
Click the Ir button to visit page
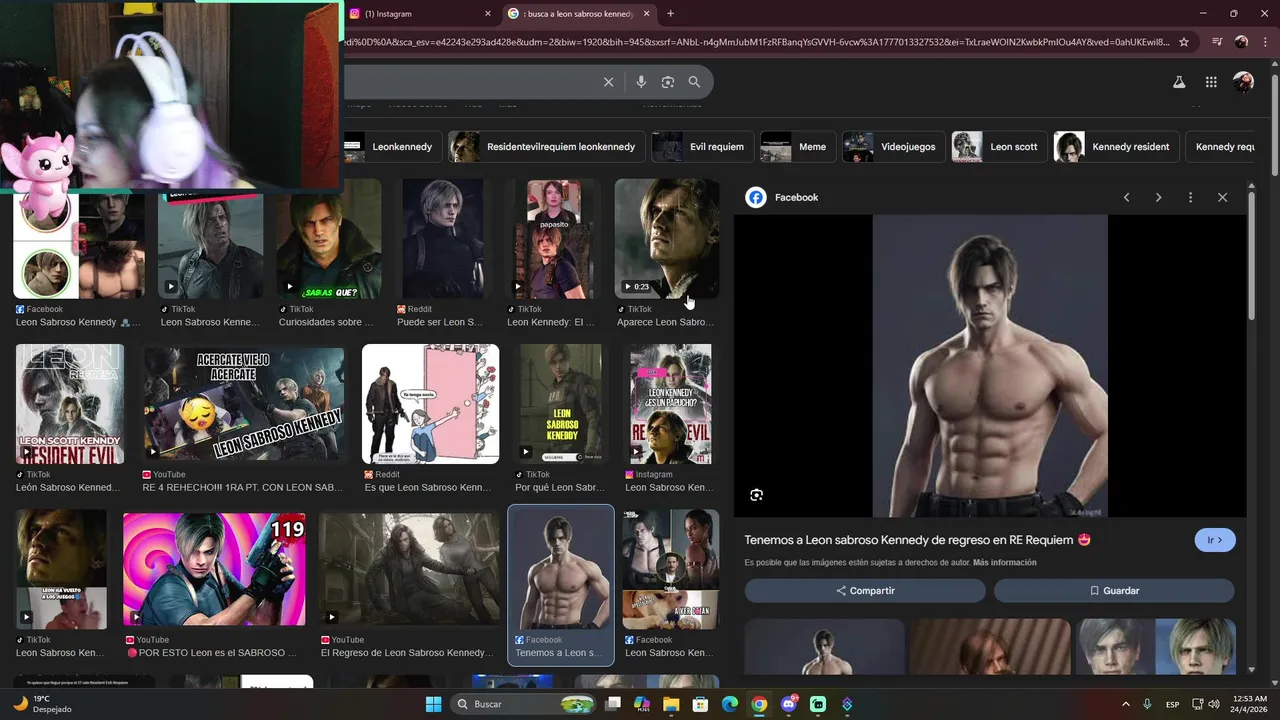[1215, 540]
